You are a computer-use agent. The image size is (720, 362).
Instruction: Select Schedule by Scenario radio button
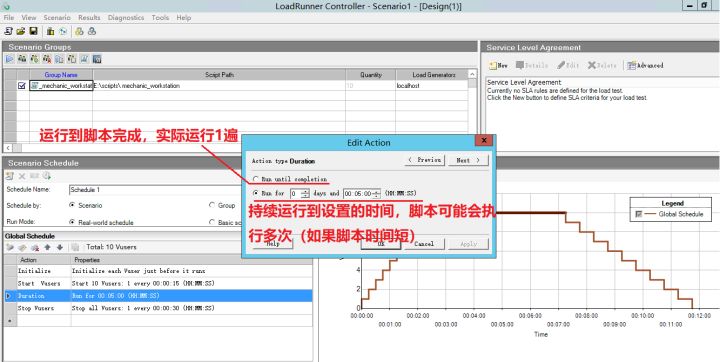click(x=72, y=205)
